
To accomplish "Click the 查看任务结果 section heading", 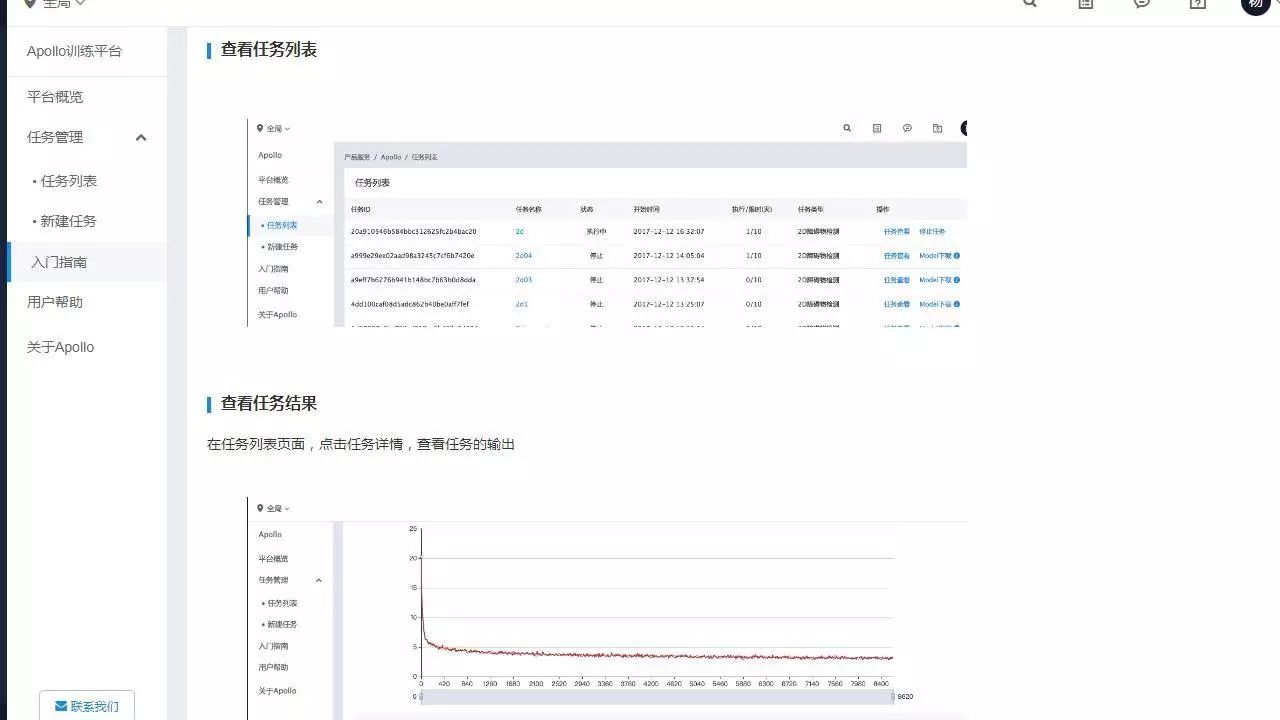I will point(269,404).
